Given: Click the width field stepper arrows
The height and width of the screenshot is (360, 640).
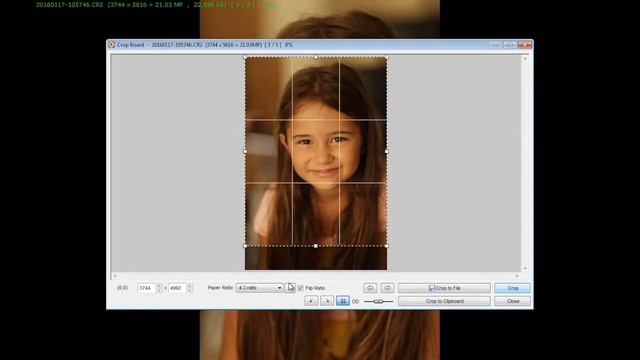Looking at the screenshot, I should [x=159, y=288].
